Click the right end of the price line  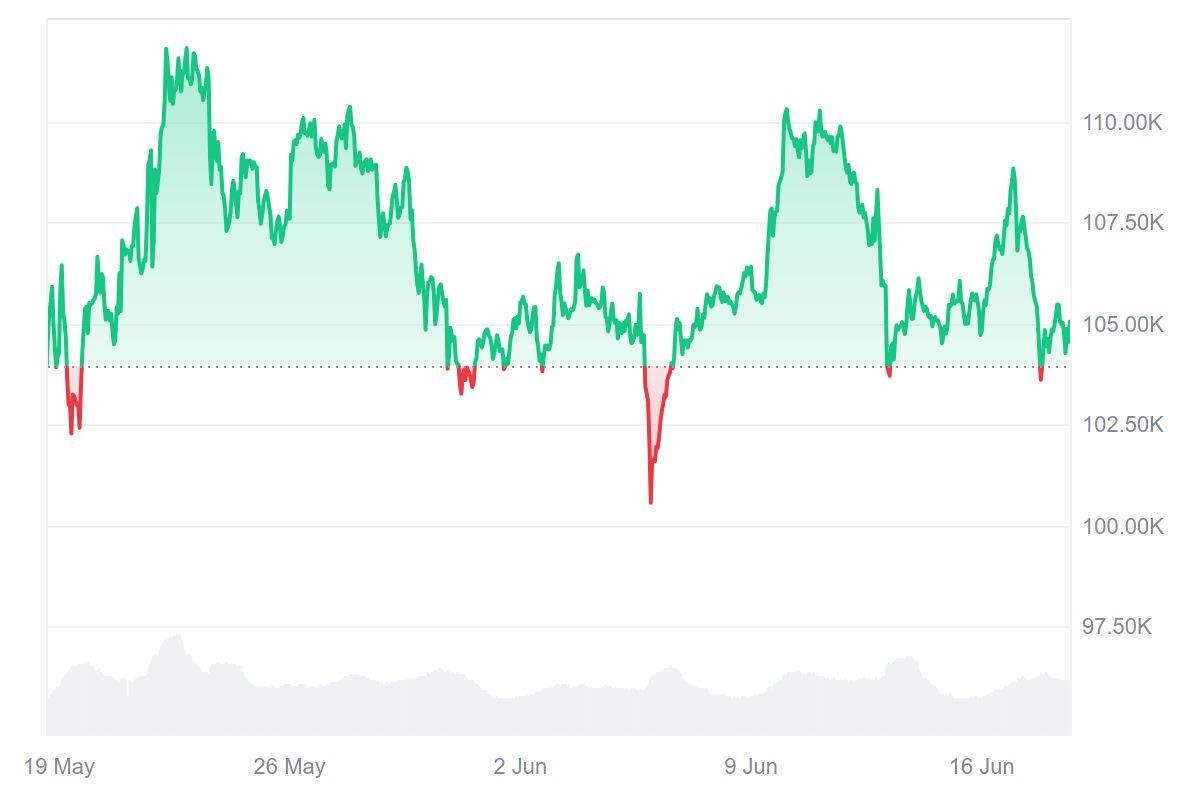(x=1068, y=323)
